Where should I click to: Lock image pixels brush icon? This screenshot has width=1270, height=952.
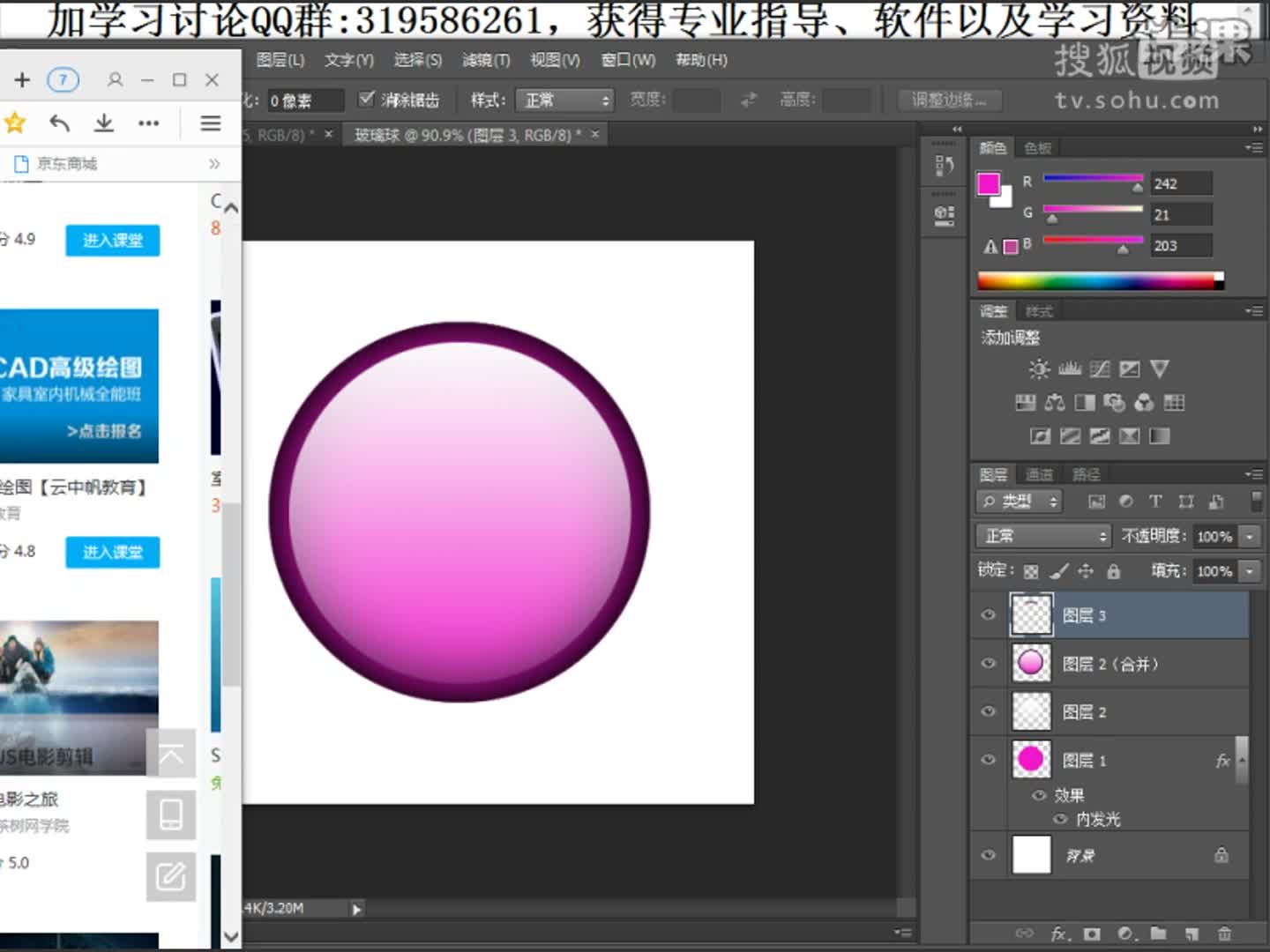tap(1059, 571)
